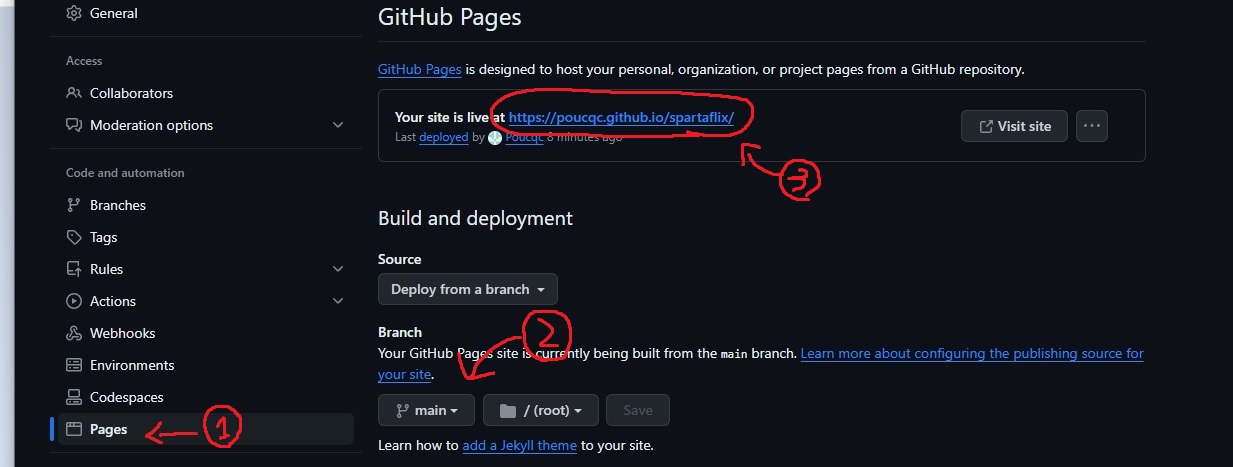
Task: Click the Codespaces icon
Action: [x=73, y=397]
